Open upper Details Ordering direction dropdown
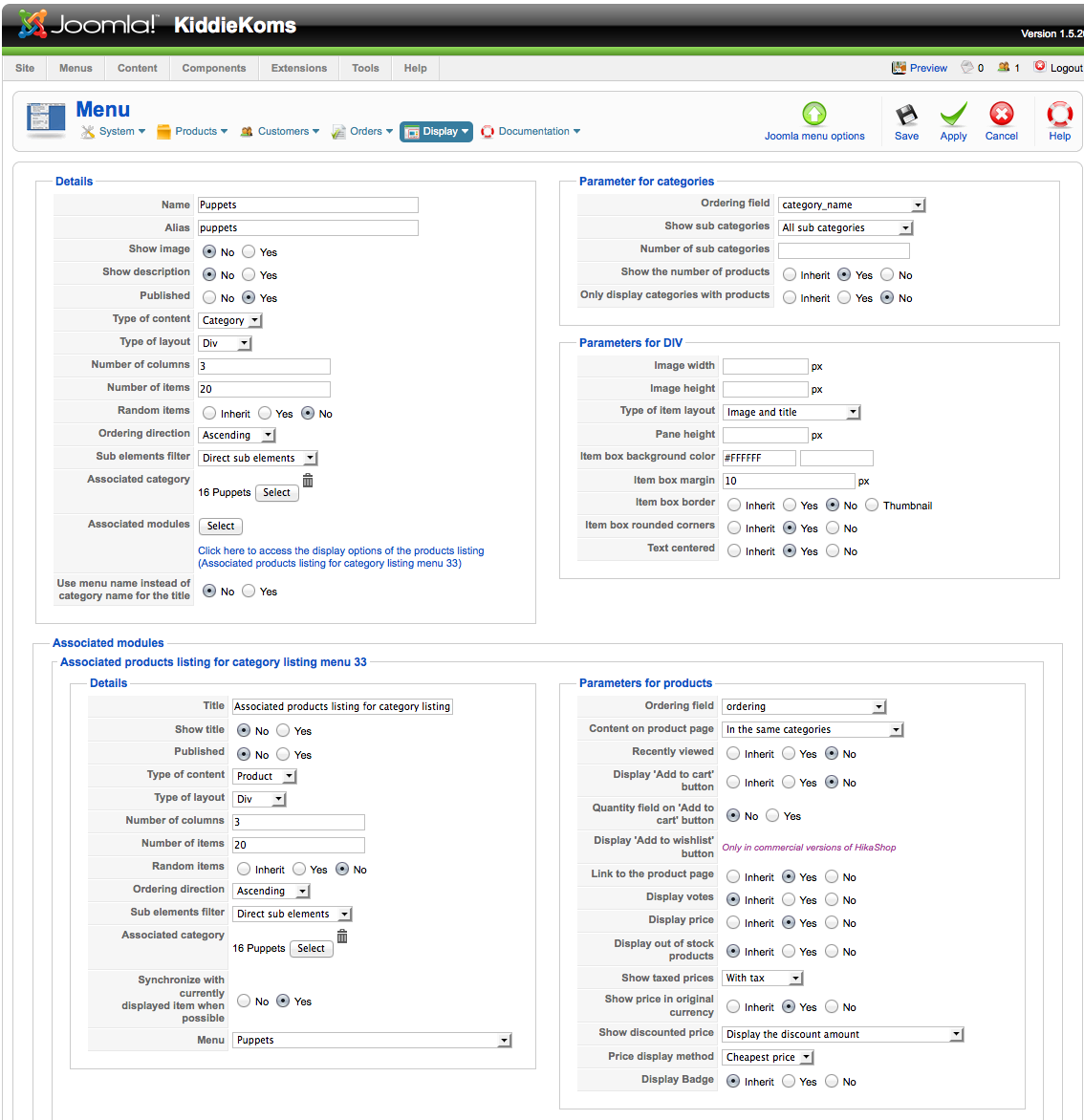 pyautogui.click(x=236, y=435)
